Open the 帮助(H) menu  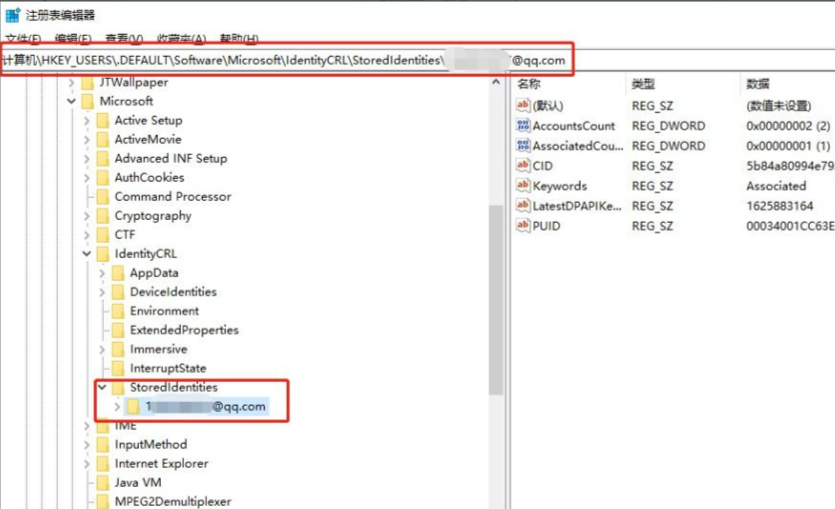pos(239,39)
